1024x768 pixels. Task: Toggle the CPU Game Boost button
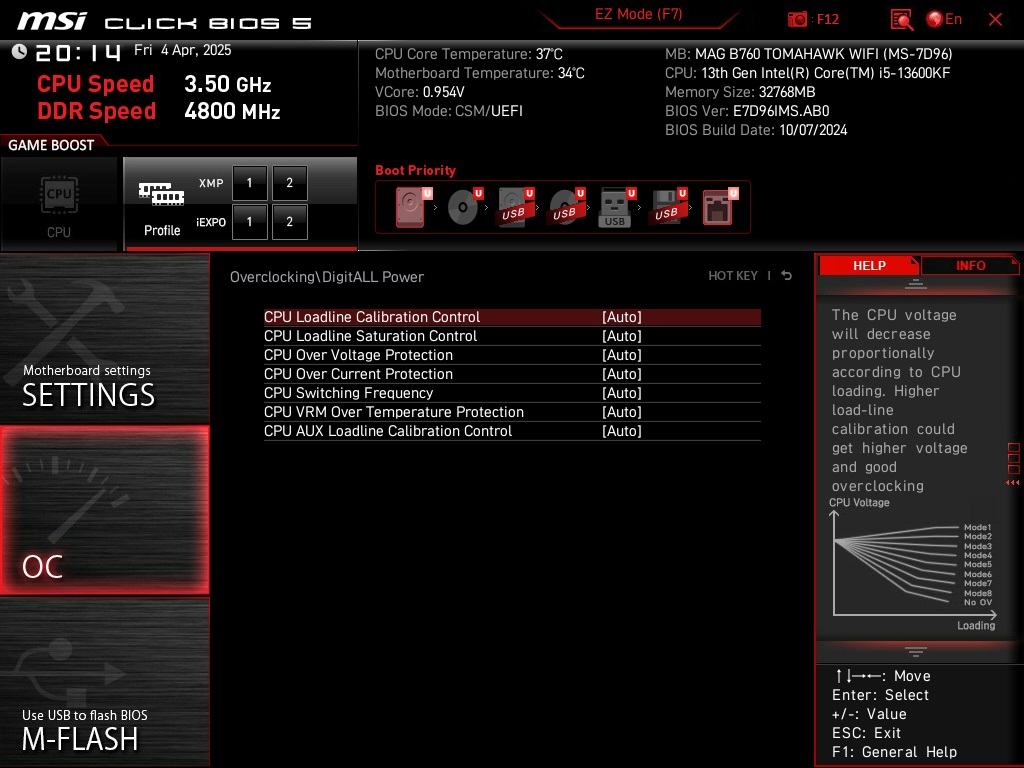coord(59,204)
